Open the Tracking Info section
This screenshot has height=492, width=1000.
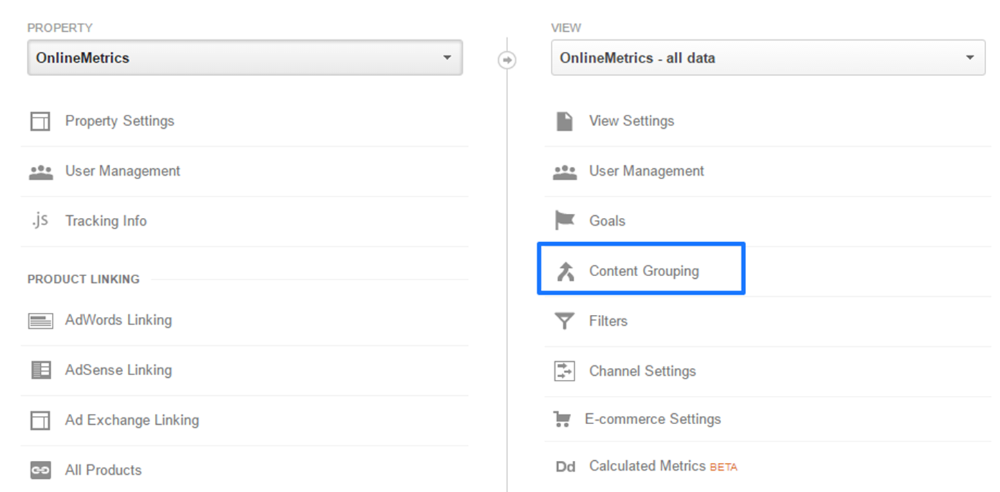click(x=106, y=221)
